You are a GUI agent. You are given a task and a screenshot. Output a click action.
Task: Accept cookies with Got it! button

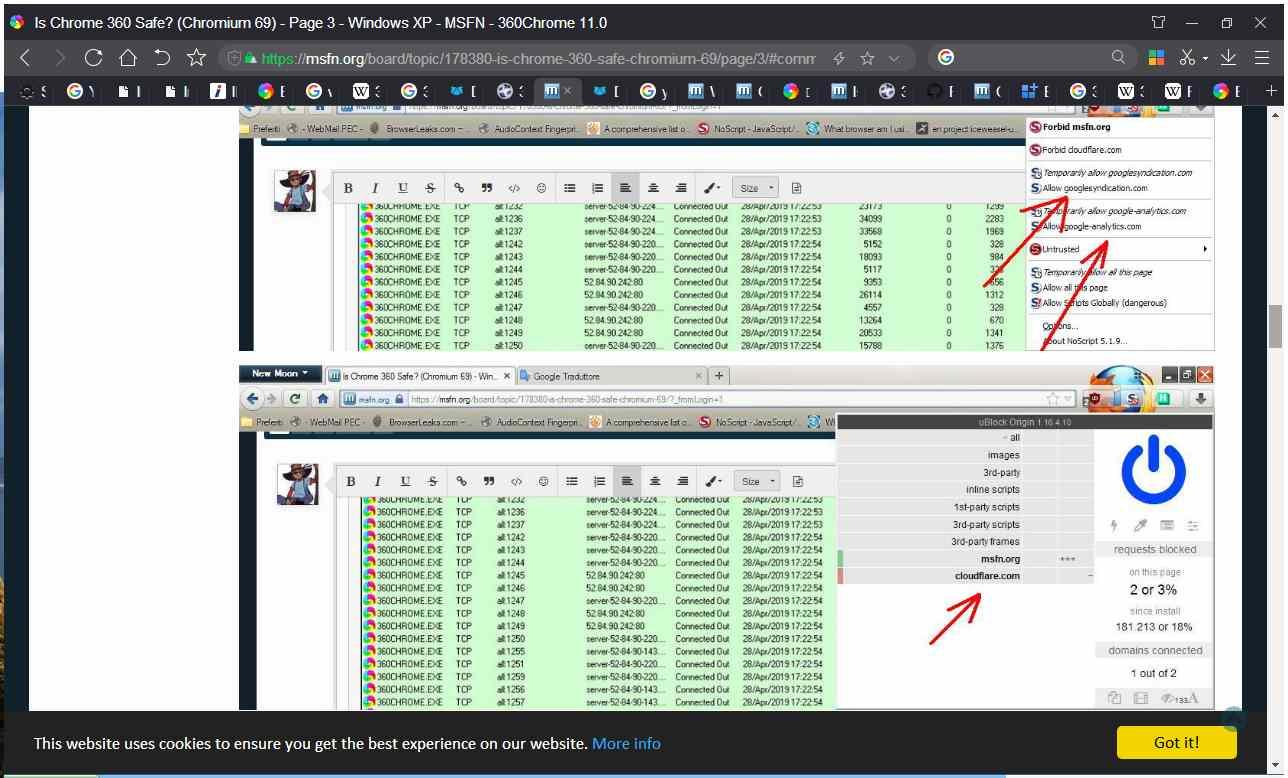click(x=1176, y=742)
